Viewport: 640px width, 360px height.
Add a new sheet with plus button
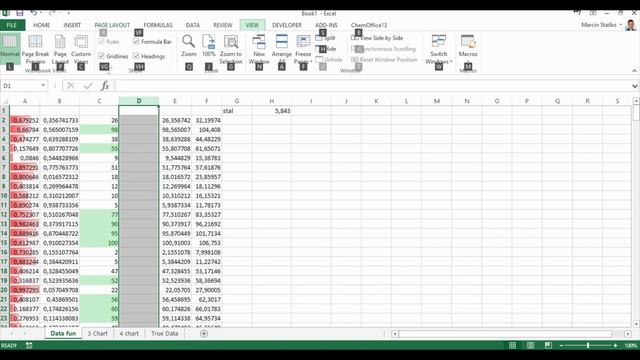tap(204, 334)
